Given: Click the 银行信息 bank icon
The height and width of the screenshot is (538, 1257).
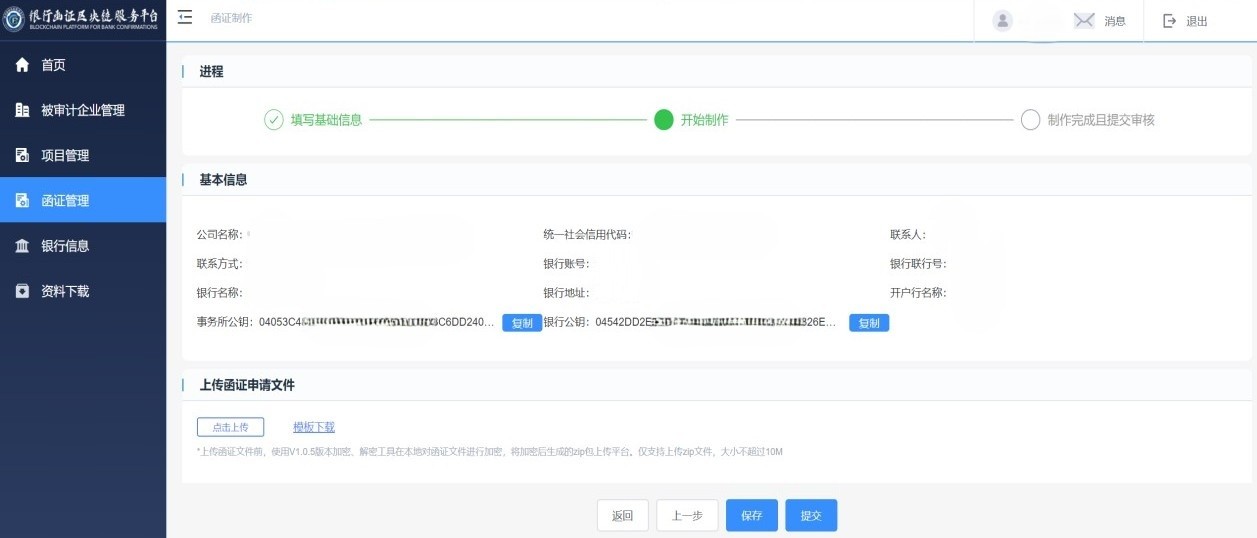Looking at the screenshot, I should pyautogui.click(x=22, y=246).
